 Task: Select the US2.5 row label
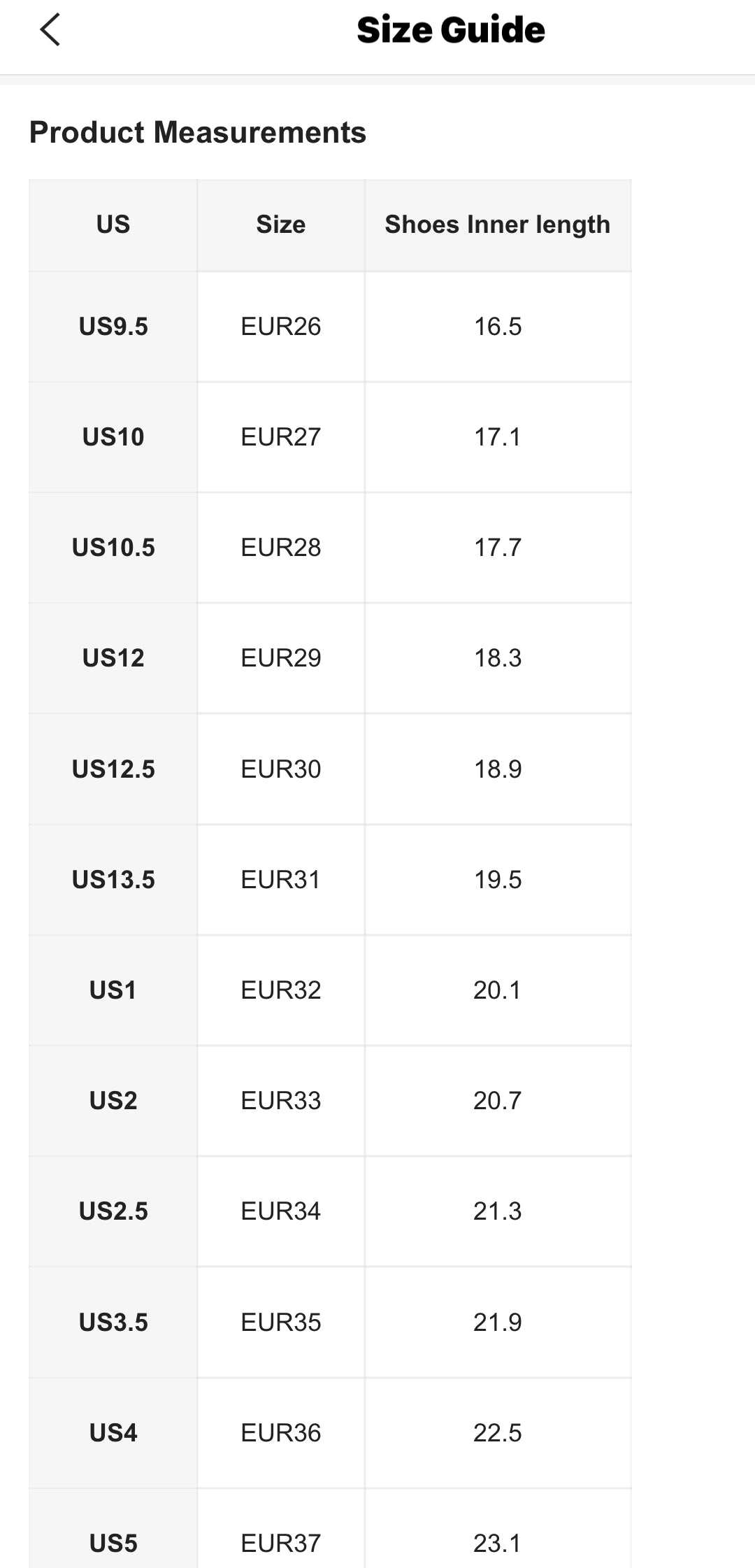point(113,1211)
